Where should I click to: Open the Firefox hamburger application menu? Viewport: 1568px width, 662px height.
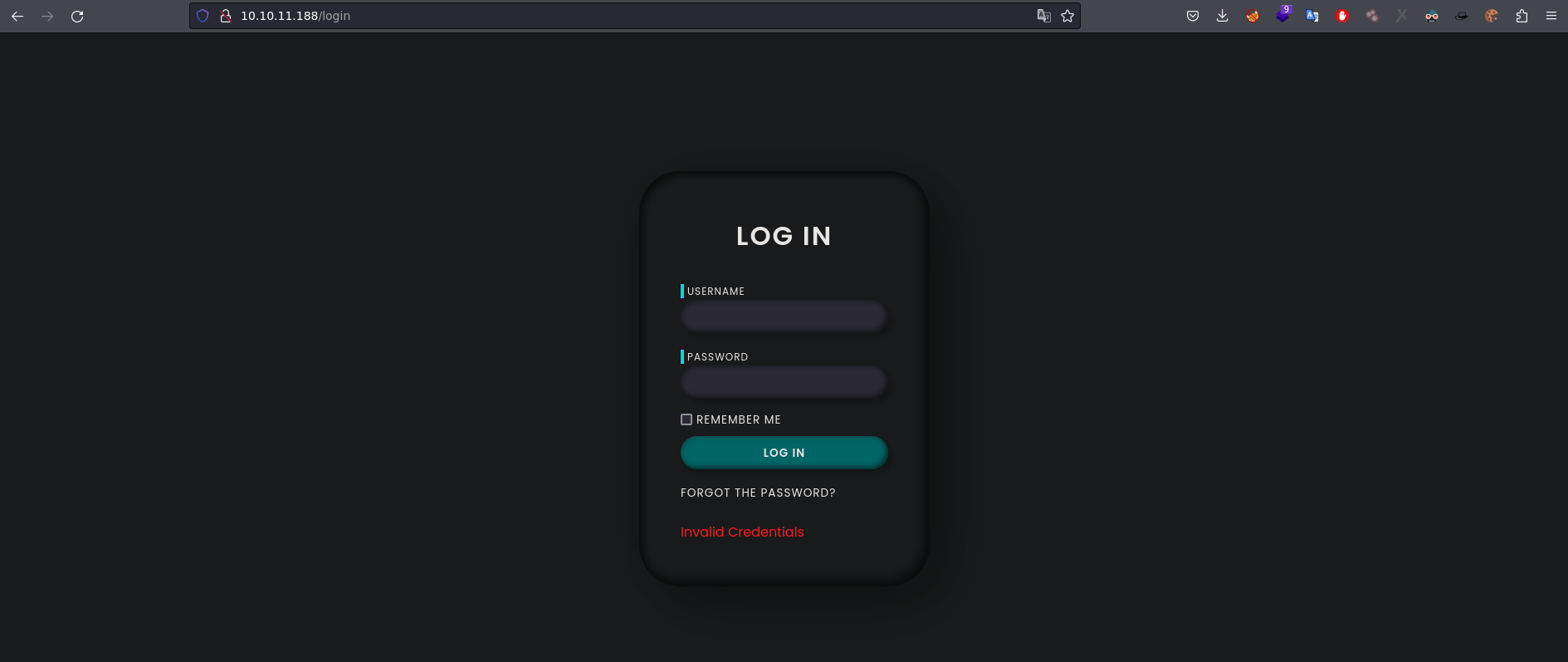[1551, 16]
